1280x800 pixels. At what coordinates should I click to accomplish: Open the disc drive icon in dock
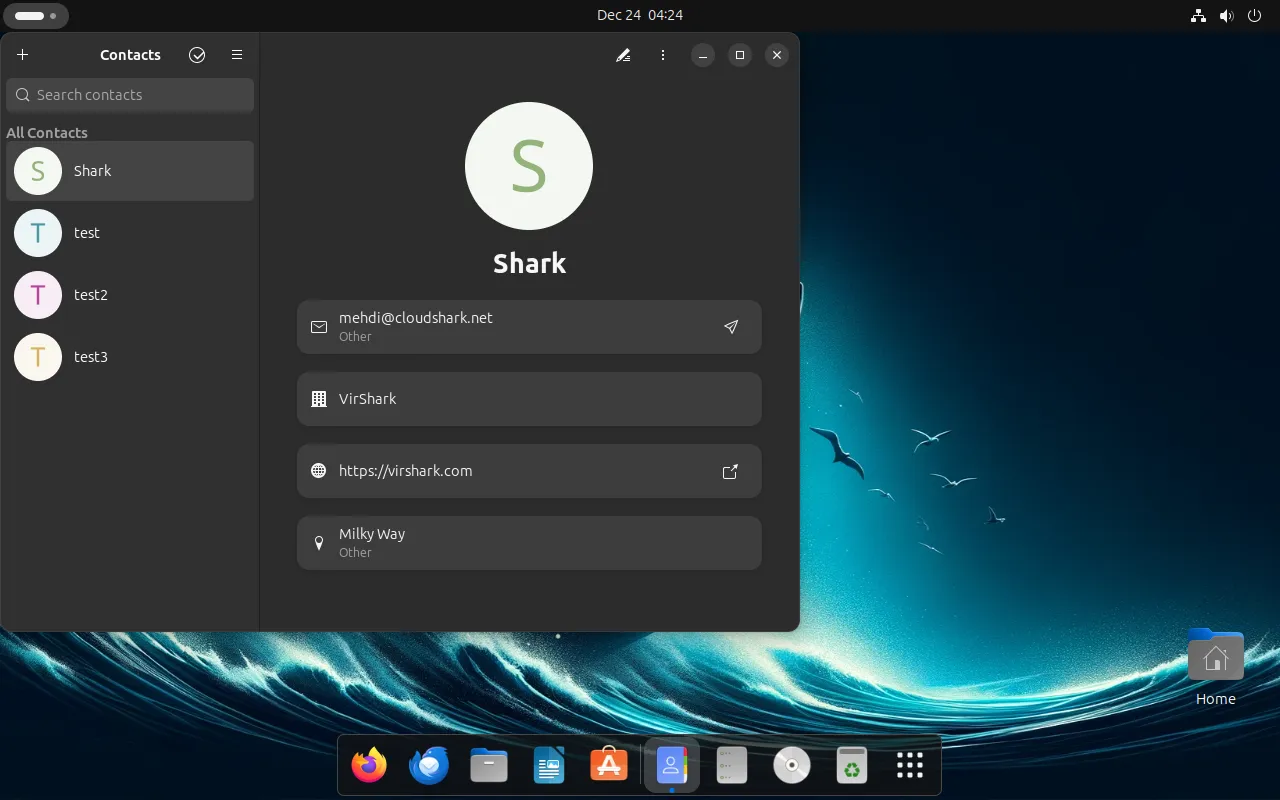tap(791, 766)
